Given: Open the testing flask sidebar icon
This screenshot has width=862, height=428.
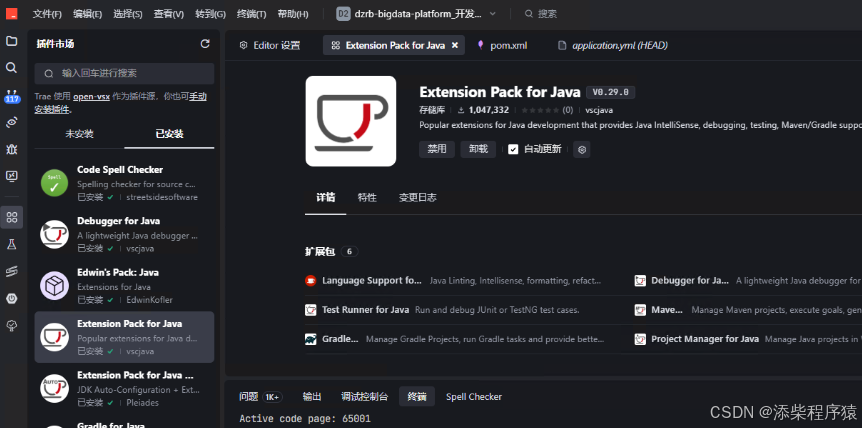Looking at the screenshot, I should click(12, 244).
